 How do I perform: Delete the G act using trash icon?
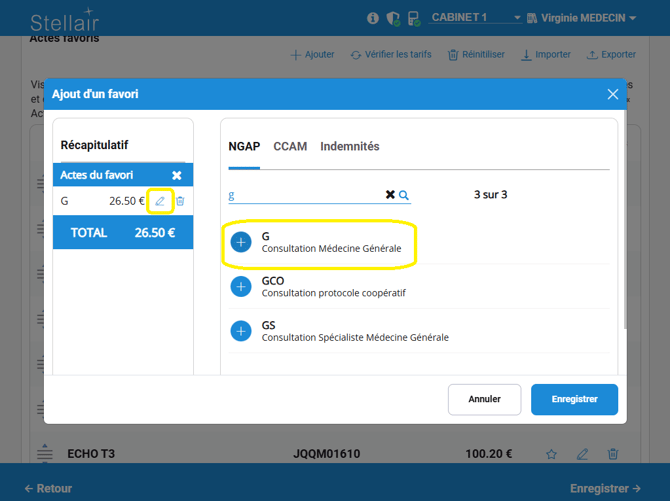180,201
